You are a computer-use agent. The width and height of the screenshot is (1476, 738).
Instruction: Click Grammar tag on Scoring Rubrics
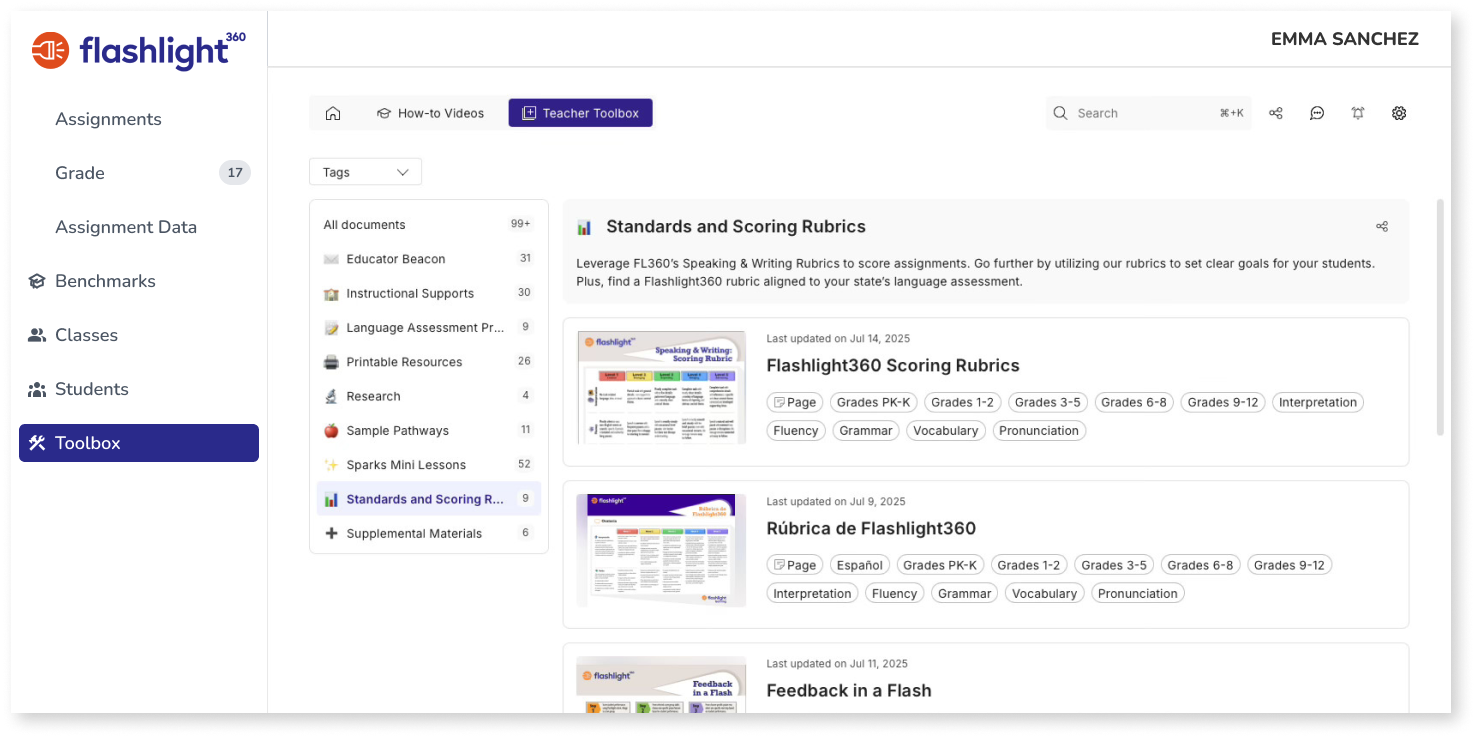[x=866, y=431]
